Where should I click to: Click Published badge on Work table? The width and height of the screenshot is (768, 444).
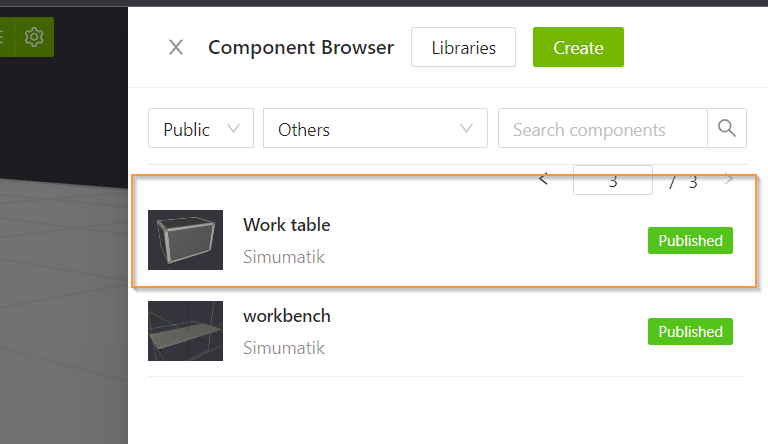690,241
